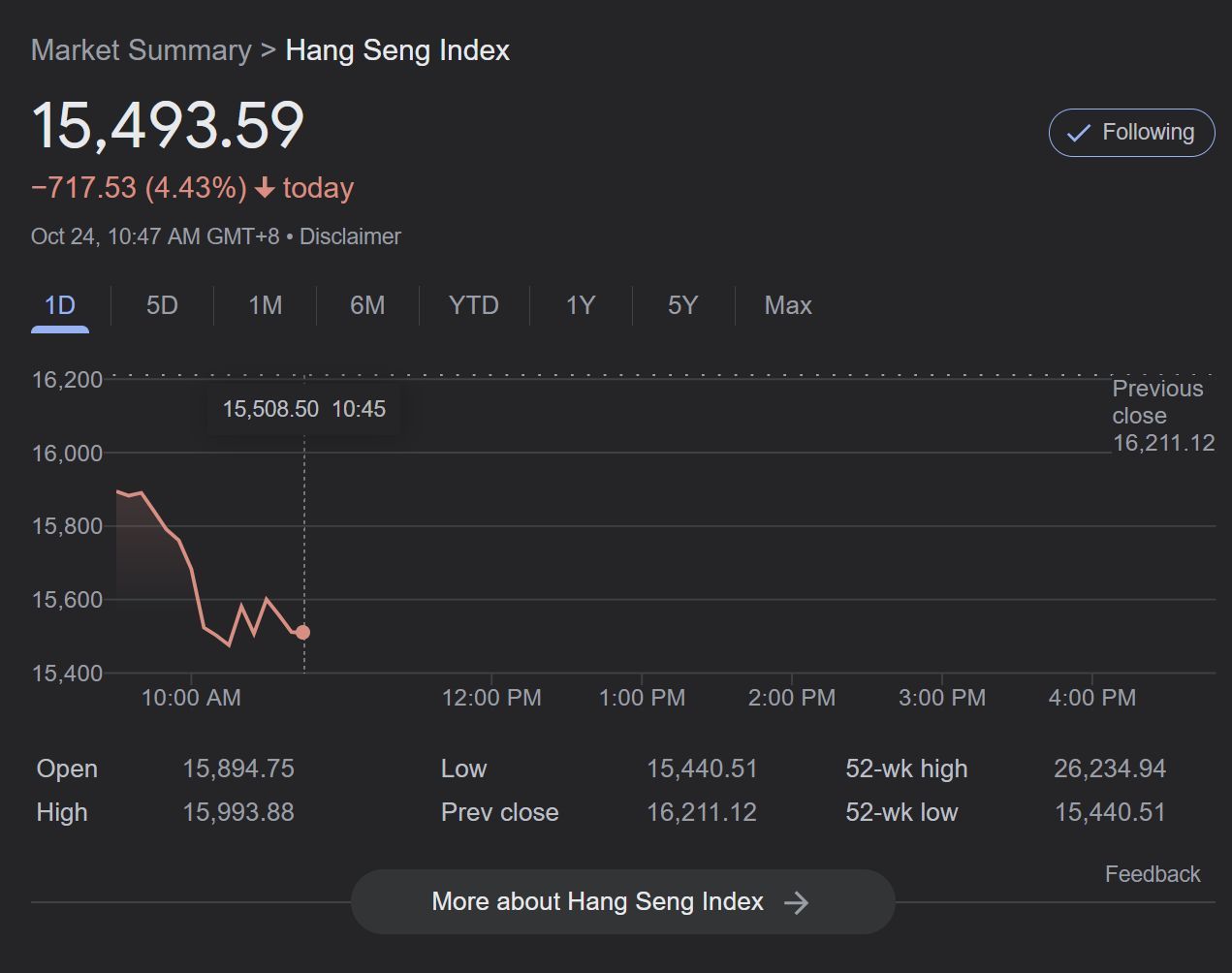Click the Feedback link
Screen dimensions: 1232x973
[x=1152, y=874]
